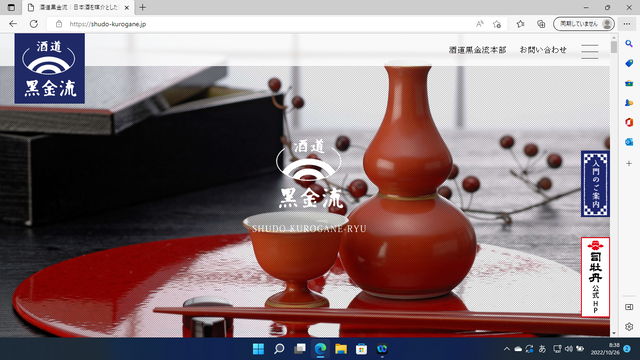Show hidden system tray icons
640x360 pixels.
[x=507, y=349]
